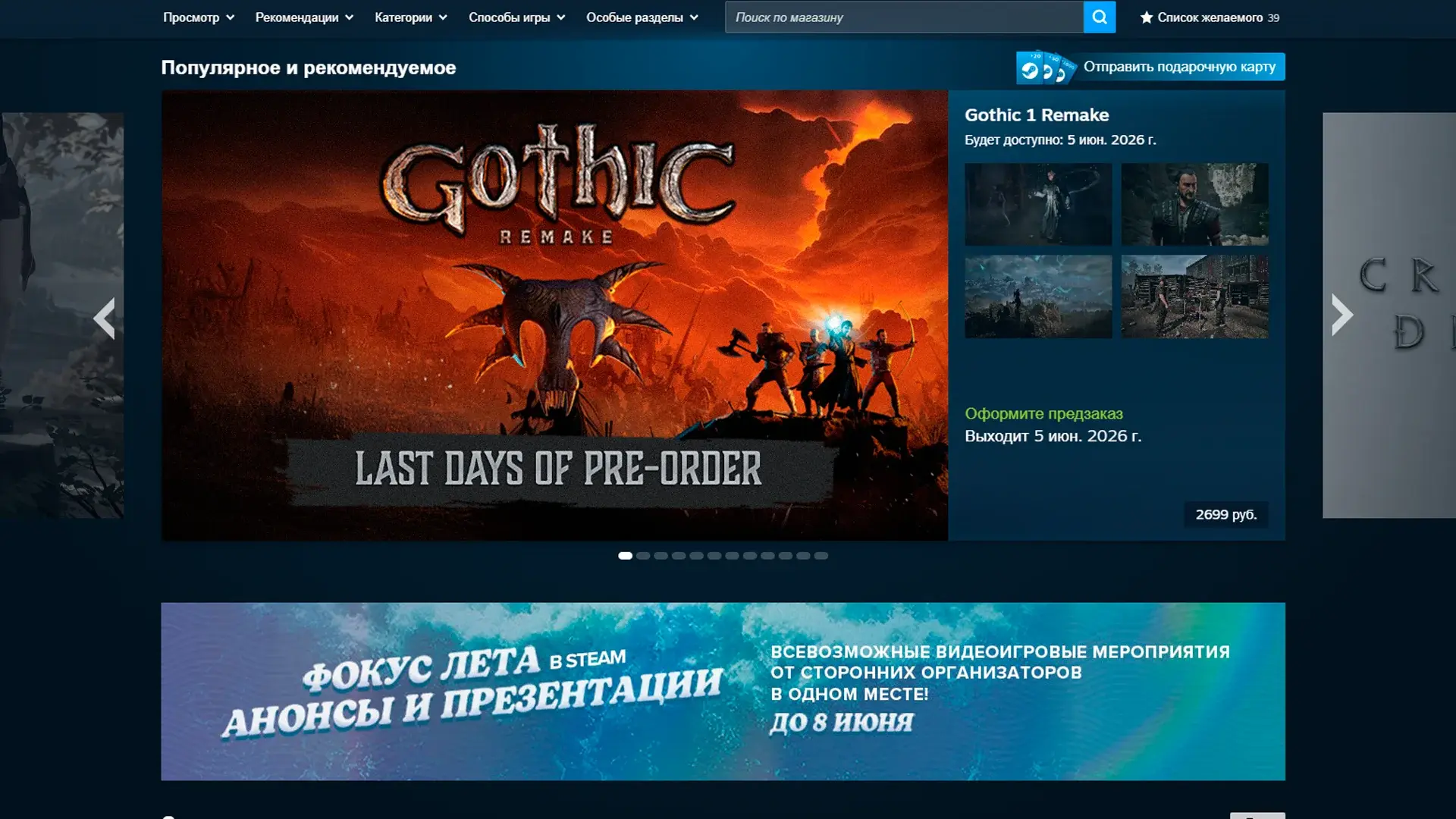
Task: Select the seventh carousel page dot
Action: [732, 556]
